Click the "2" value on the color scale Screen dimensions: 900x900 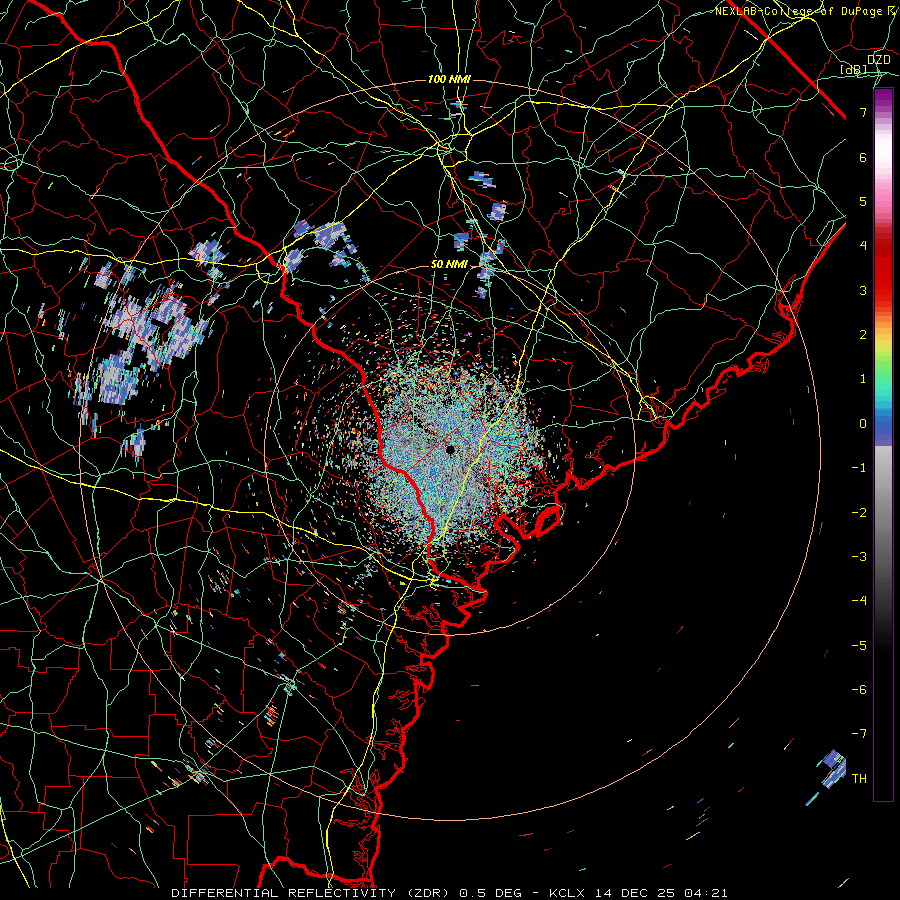(863, 335)
